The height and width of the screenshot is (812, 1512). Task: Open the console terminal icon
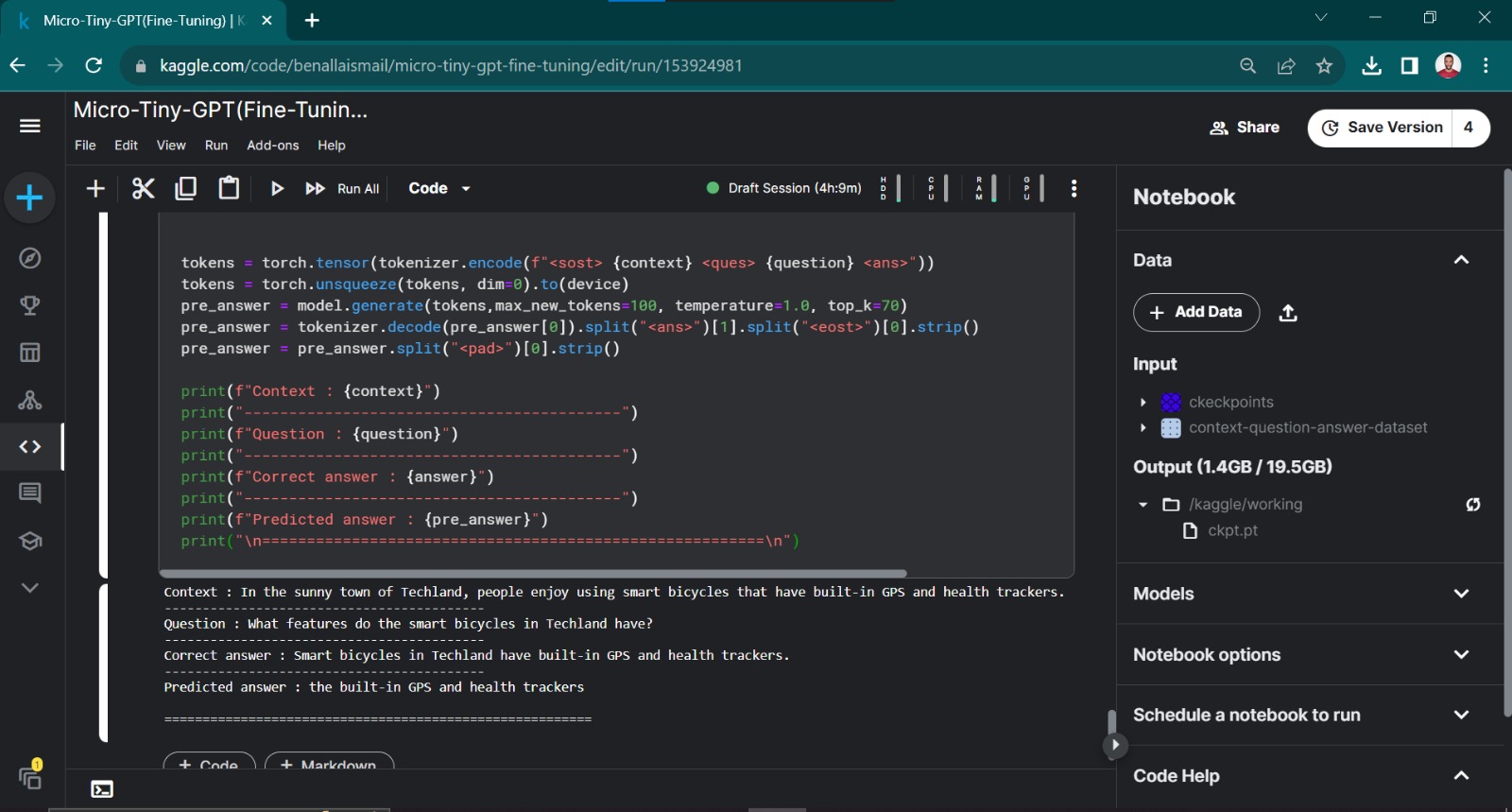[x=102, y=789]
